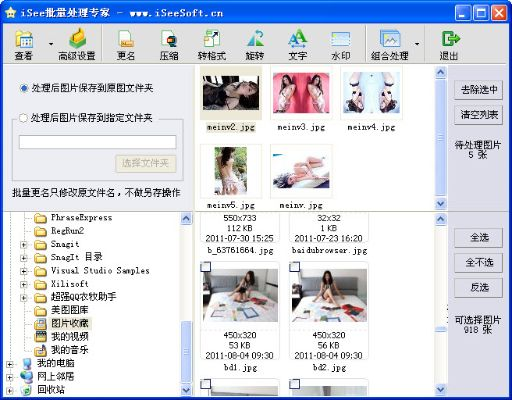Check the box on bd2.jpg
This screenshot has height=400, width=512.
(x=295, y=267)
